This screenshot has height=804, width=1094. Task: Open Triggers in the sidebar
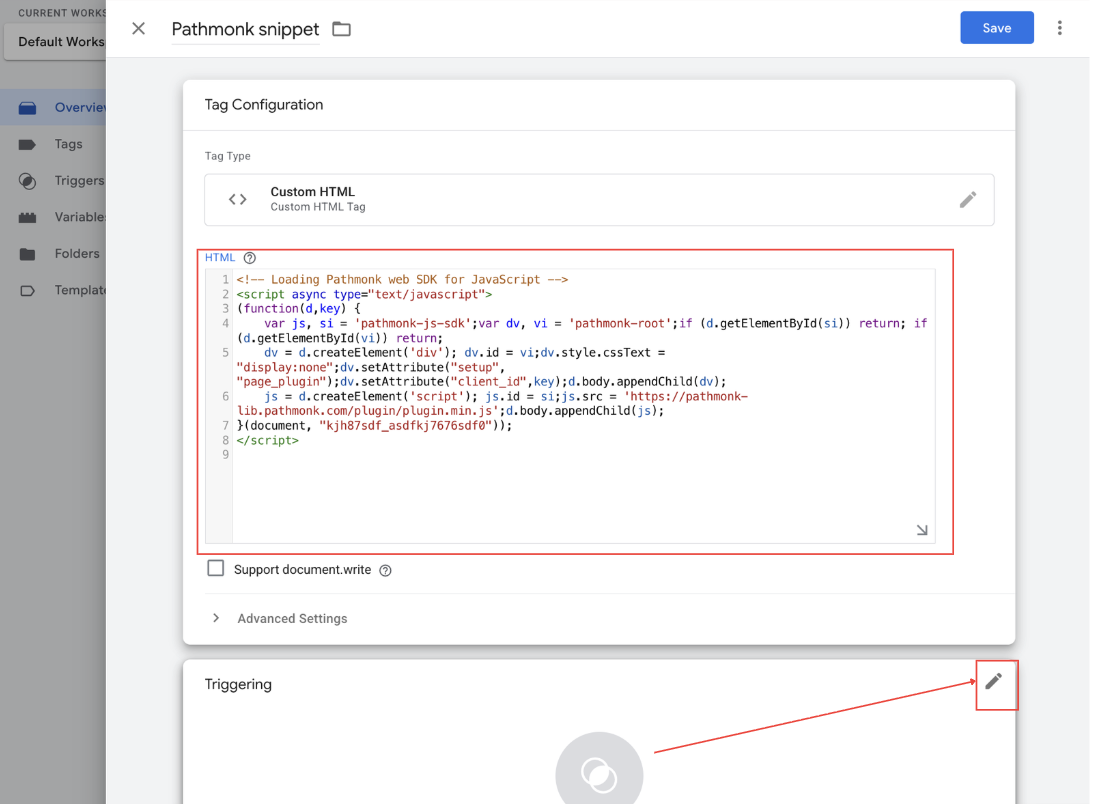click(53, 181)
